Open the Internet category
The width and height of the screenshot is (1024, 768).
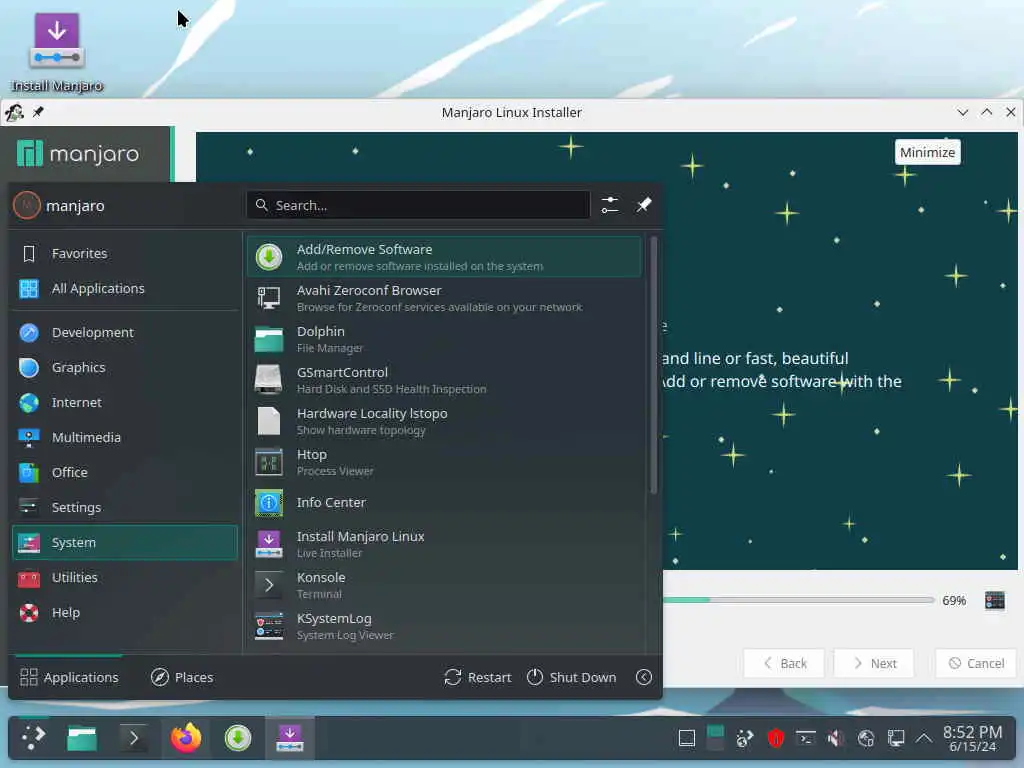tap(125, 402)
